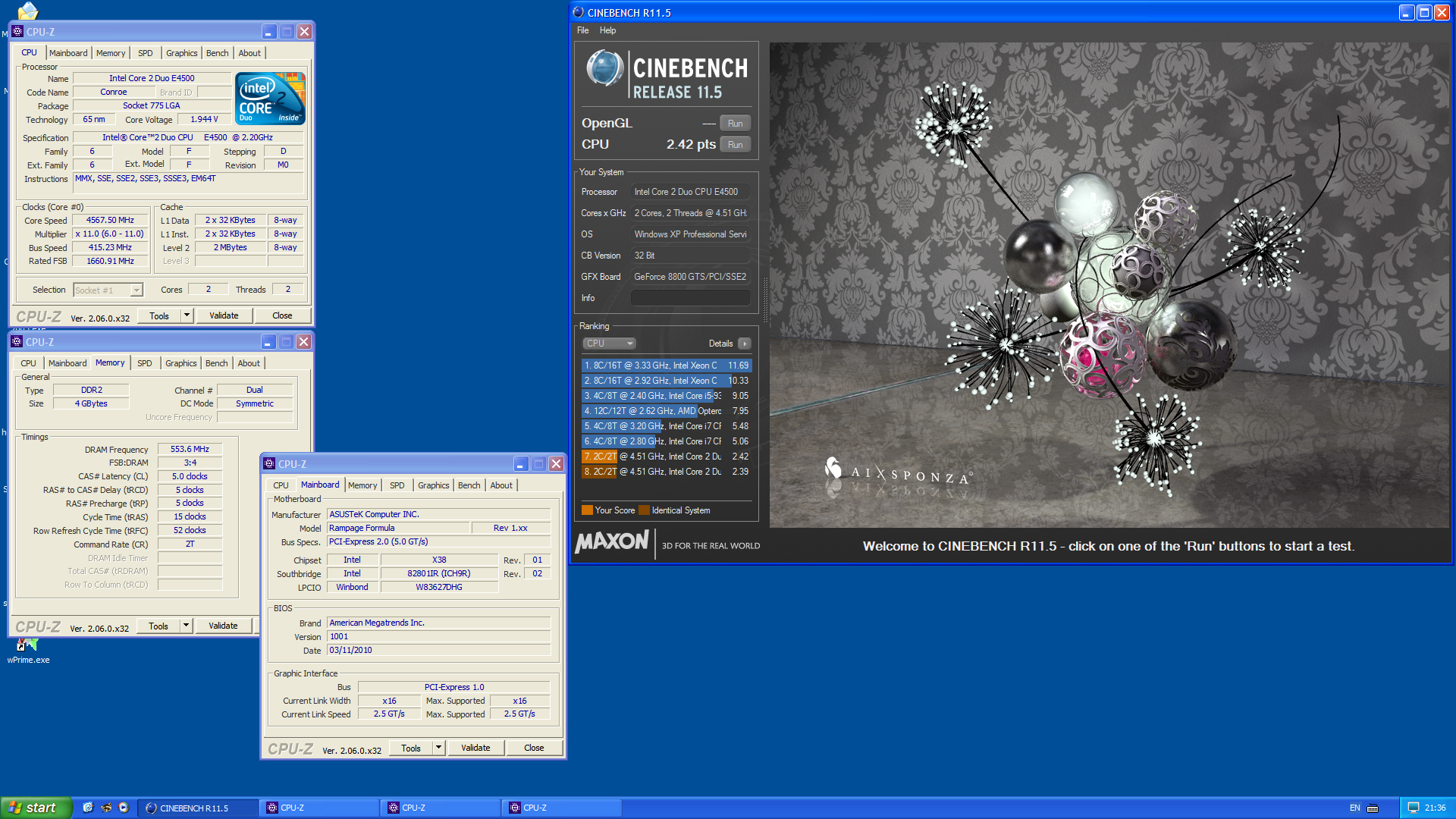
Task: Switch to the SPD tab in the top CPU-Z window
Action: coord(146,53)
